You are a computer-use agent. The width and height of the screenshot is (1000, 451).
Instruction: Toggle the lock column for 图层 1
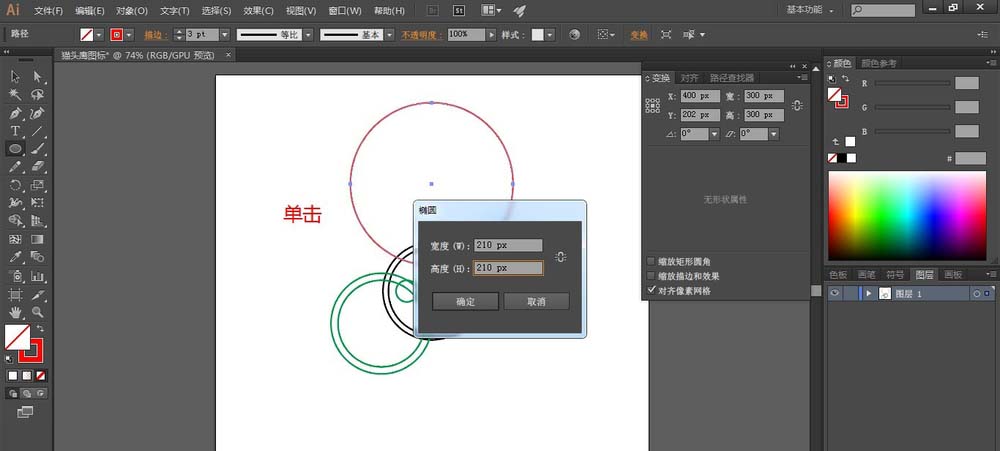click(x=850, y=293)
